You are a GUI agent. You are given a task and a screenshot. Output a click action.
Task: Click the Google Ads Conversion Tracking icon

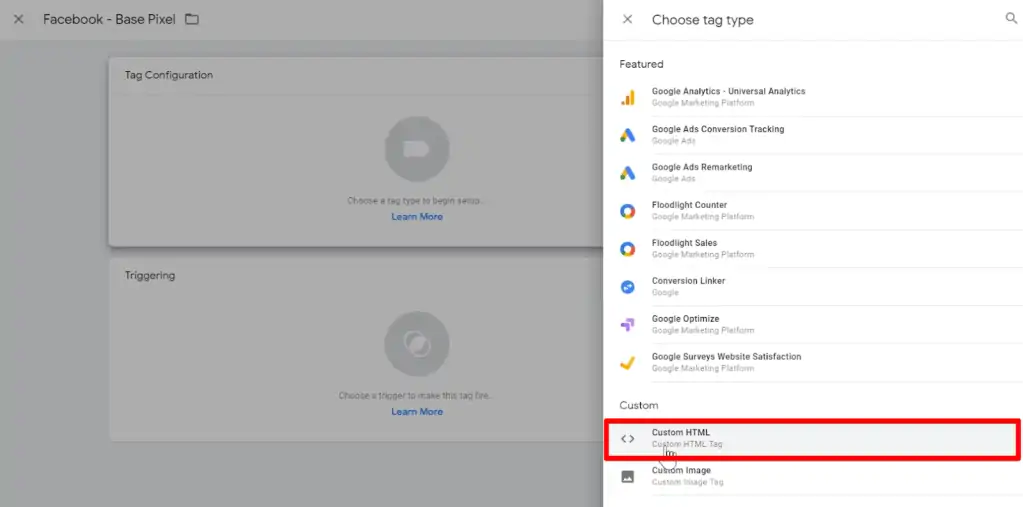point(628,135)
